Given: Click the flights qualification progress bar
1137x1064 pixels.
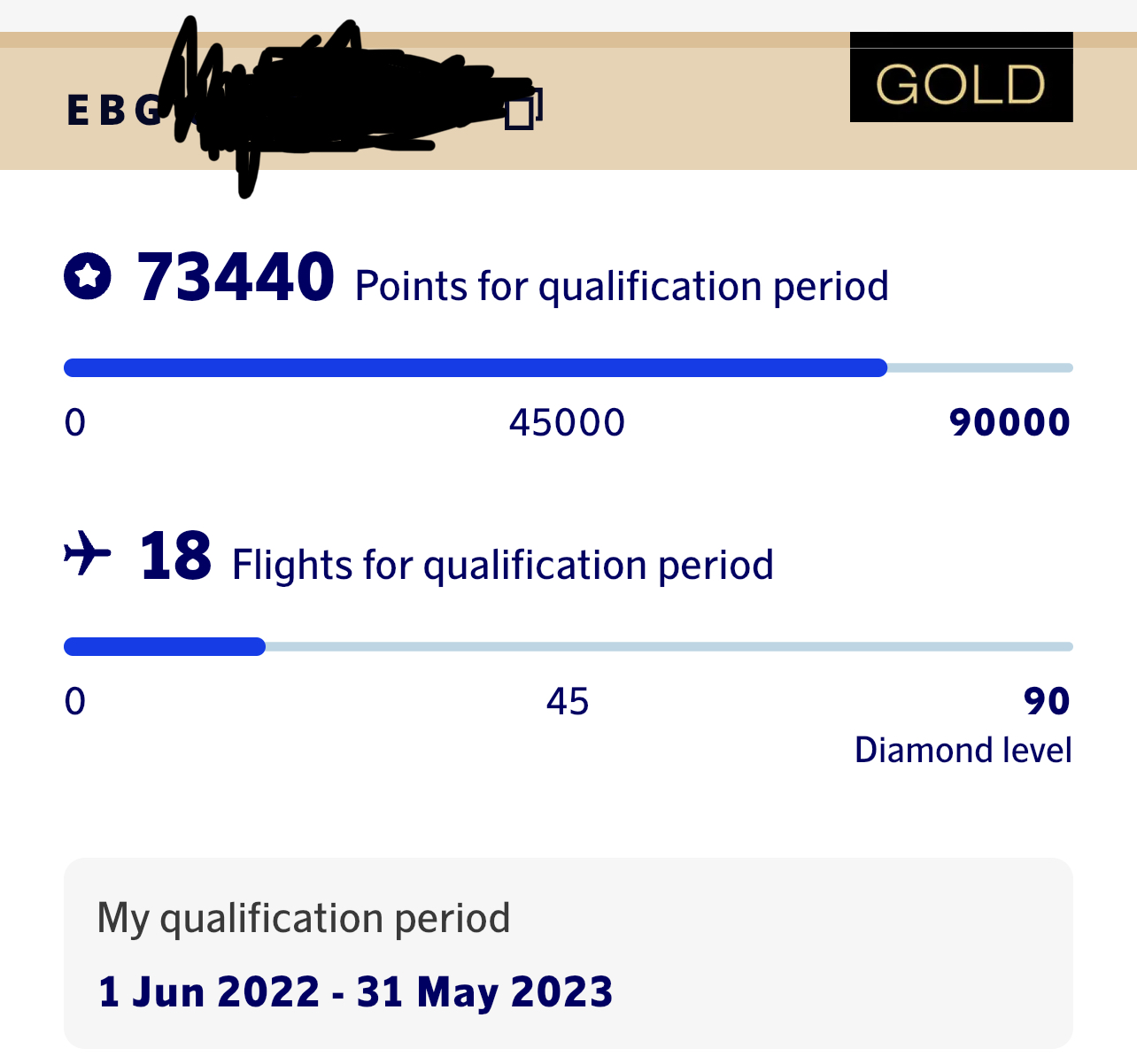Looking at the screenshot, I should point(567,647).
